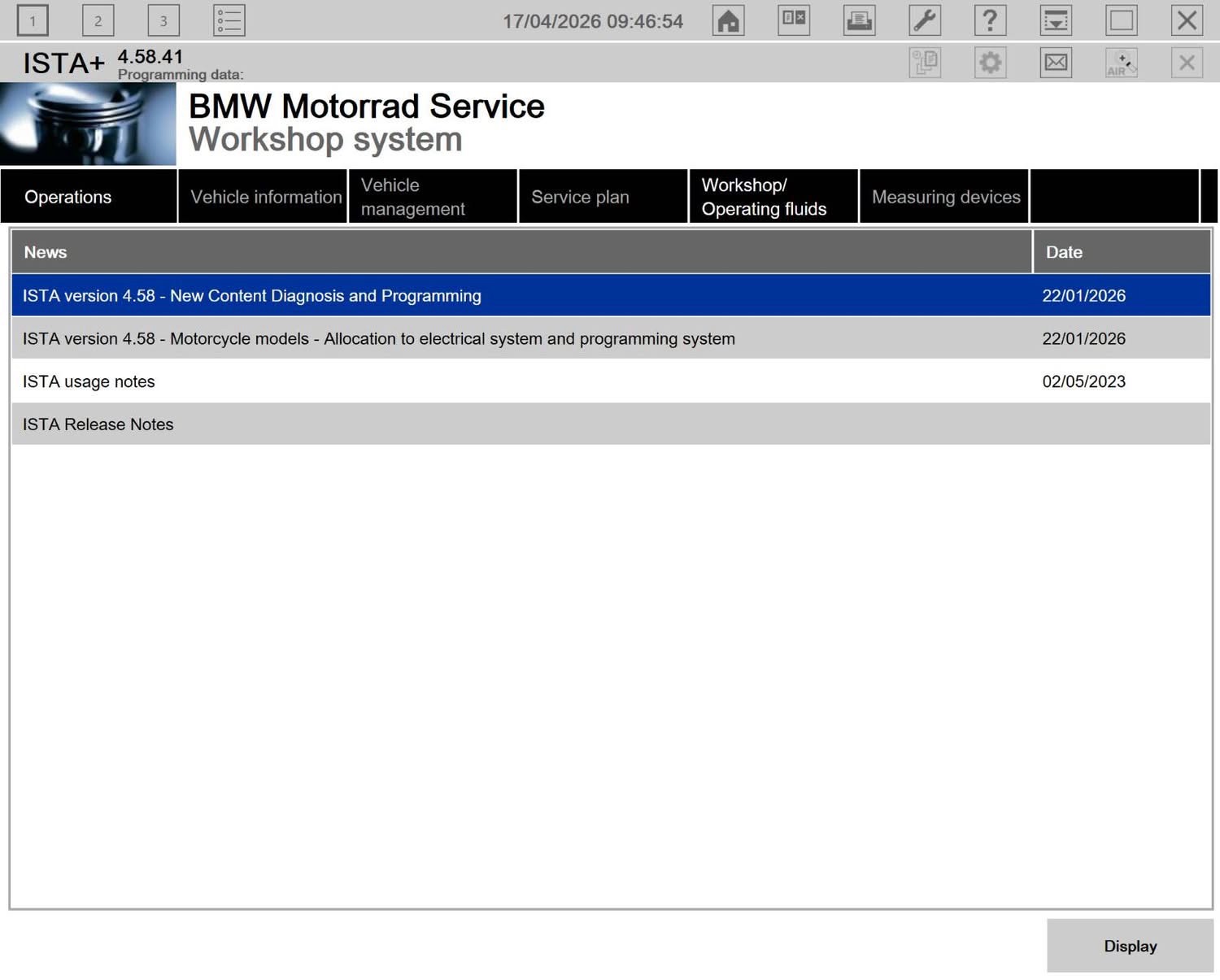
Task: Click the Home icon in top toolbar
Action: [728, 20]
